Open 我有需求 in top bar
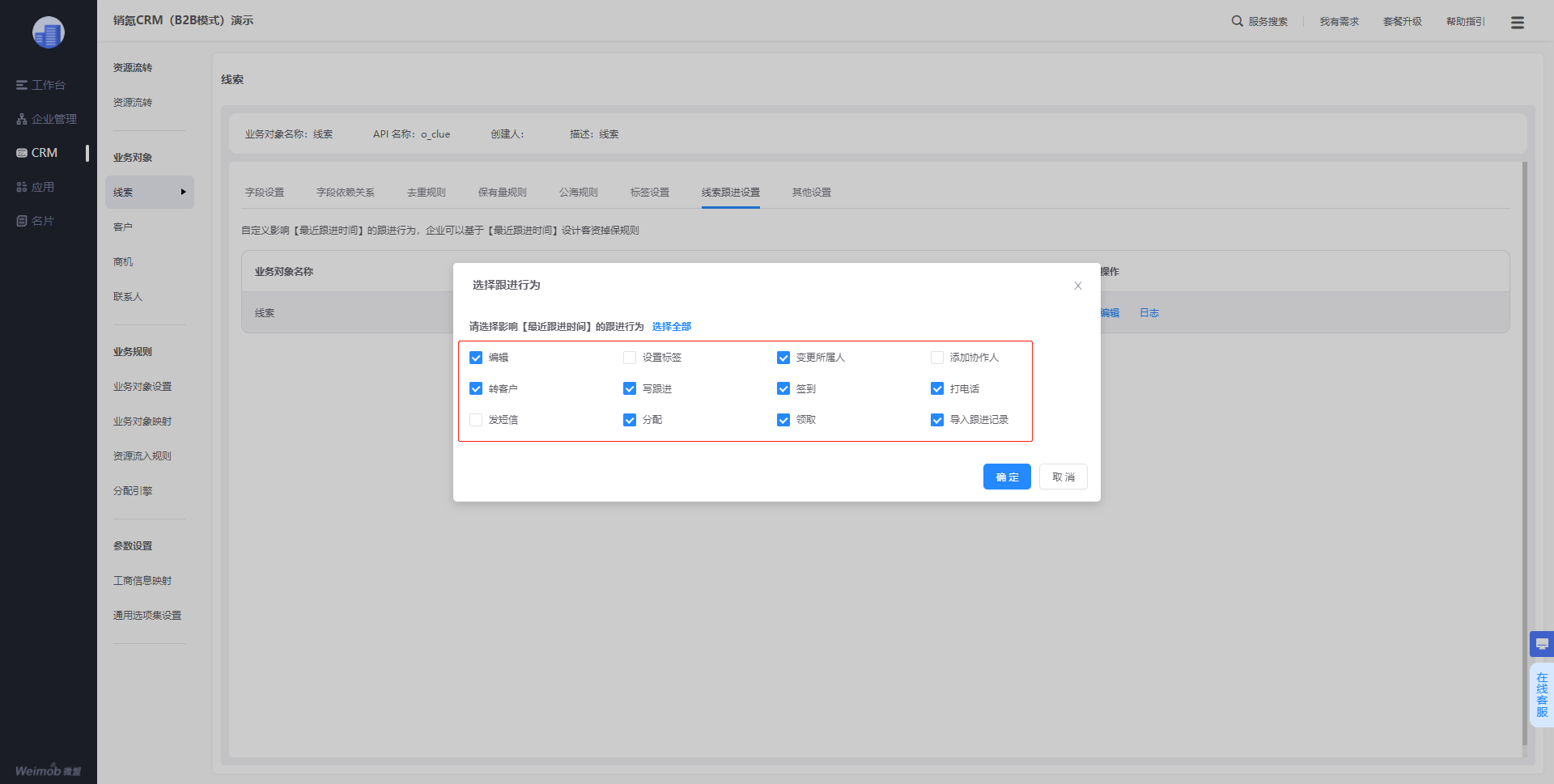This screenshot has width=1554, height=784. [1340, 22]
